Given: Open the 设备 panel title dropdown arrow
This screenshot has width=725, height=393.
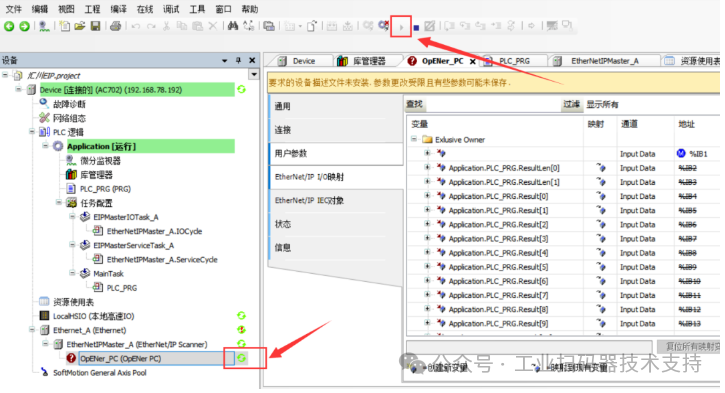Looking at the screenshot, I should [225, 61].
